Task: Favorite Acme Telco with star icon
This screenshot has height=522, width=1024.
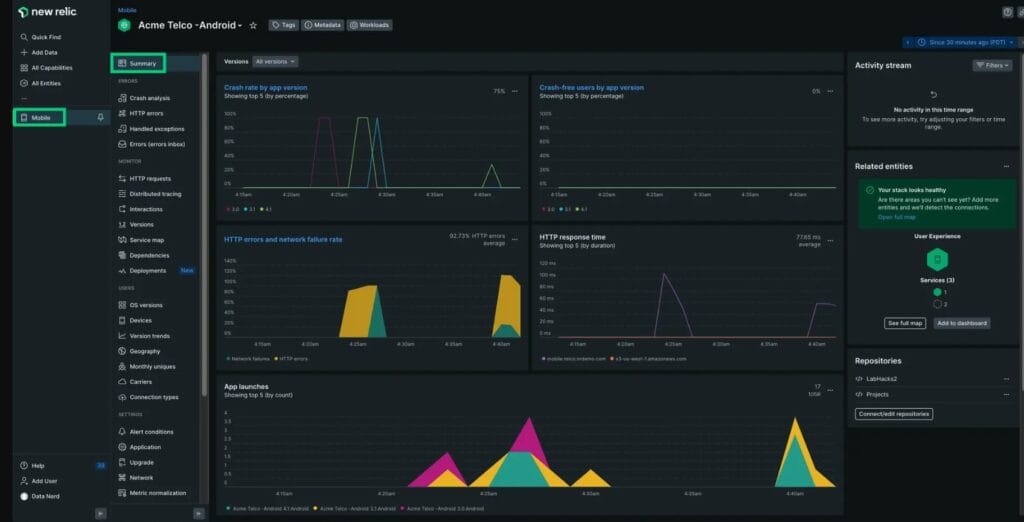Action: (253, 25)
